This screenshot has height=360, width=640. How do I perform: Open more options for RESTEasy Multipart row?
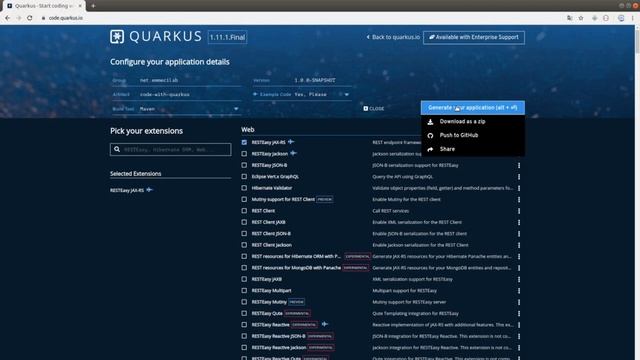pos(519,291)
